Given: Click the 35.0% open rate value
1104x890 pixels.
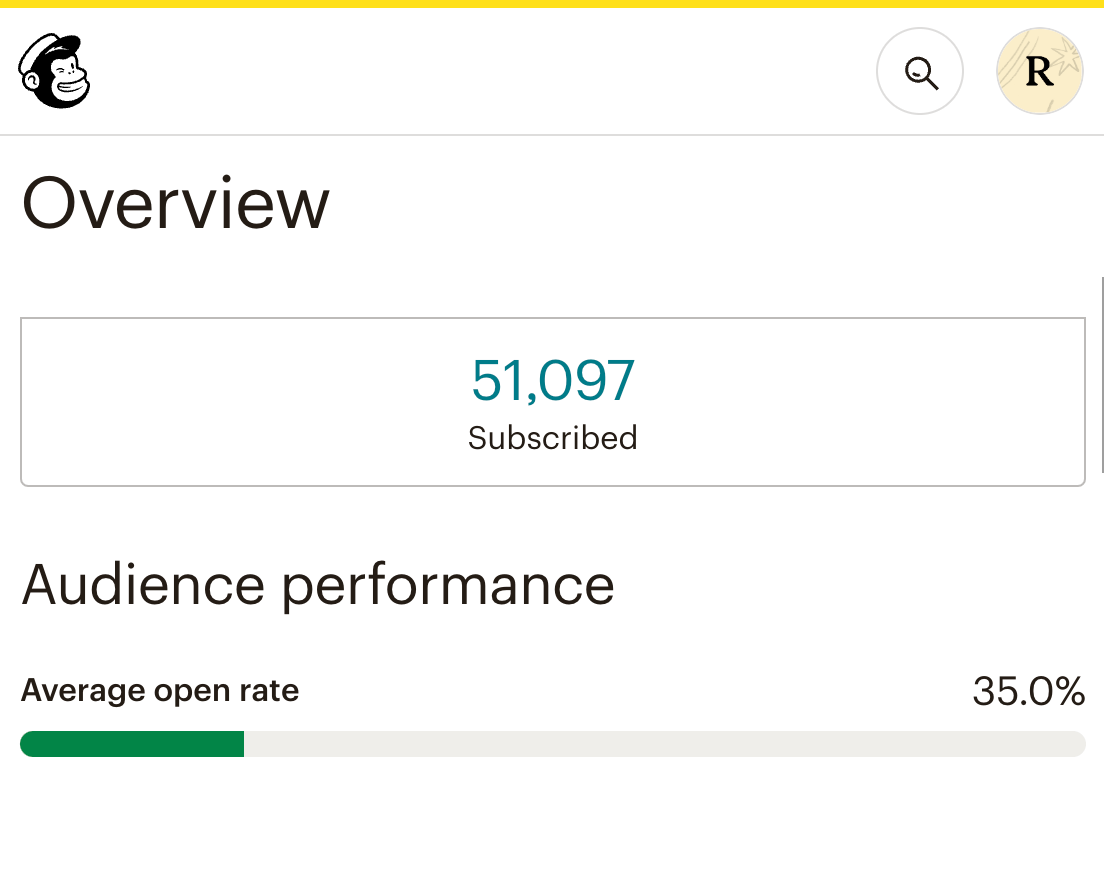Looking at the screenshot, I should [1028, 691].
